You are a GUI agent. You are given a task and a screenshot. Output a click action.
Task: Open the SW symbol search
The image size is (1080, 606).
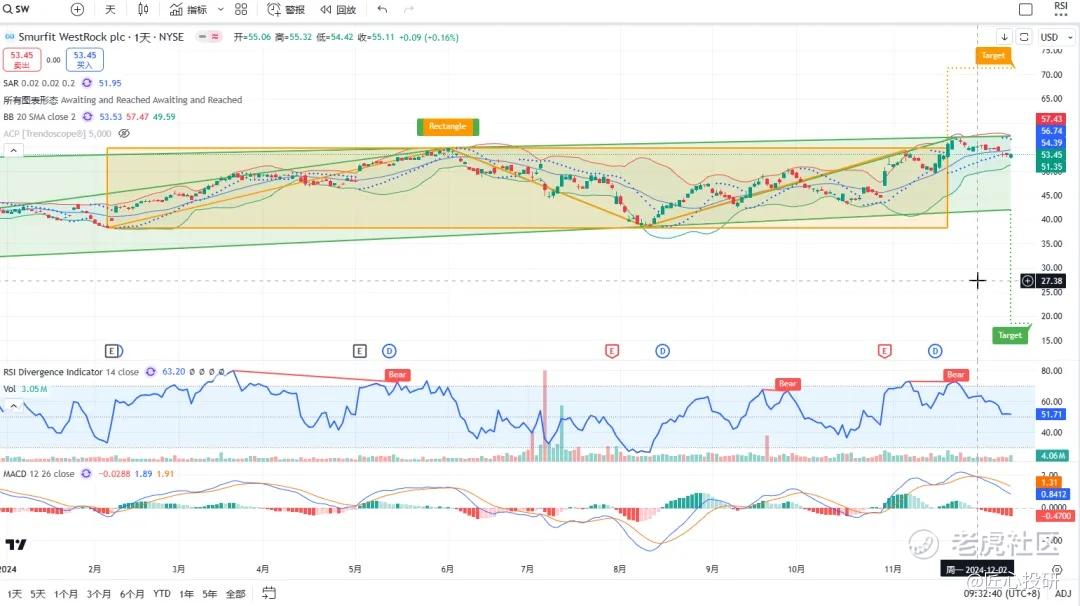click(x=17, y=9)
